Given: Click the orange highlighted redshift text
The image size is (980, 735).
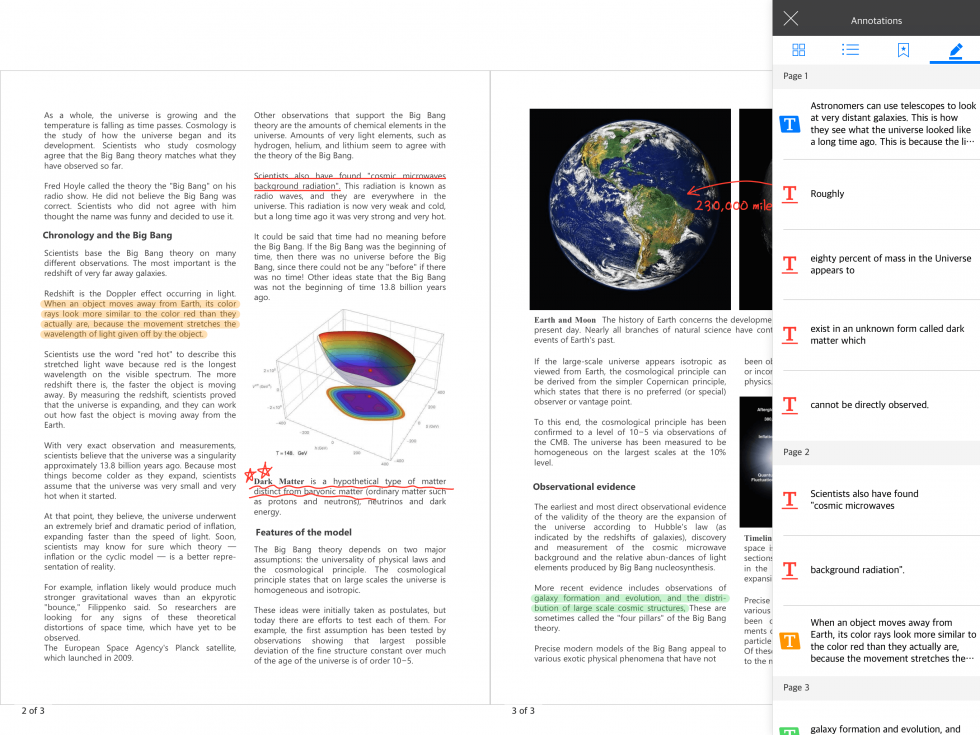Looking at the screenshot, I should coord(141,319).
